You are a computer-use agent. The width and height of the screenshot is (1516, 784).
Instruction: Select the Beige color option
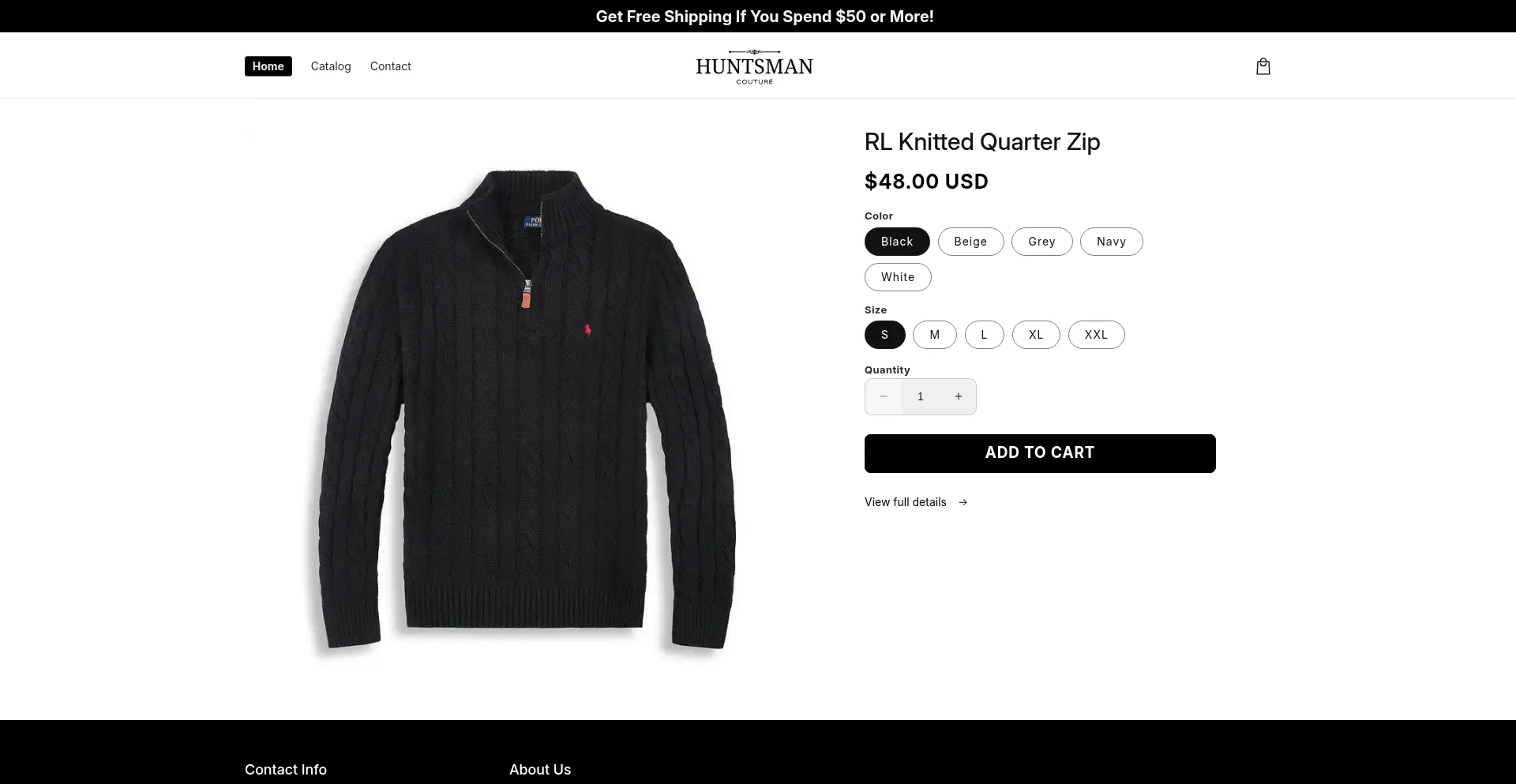tap(970, 242)
